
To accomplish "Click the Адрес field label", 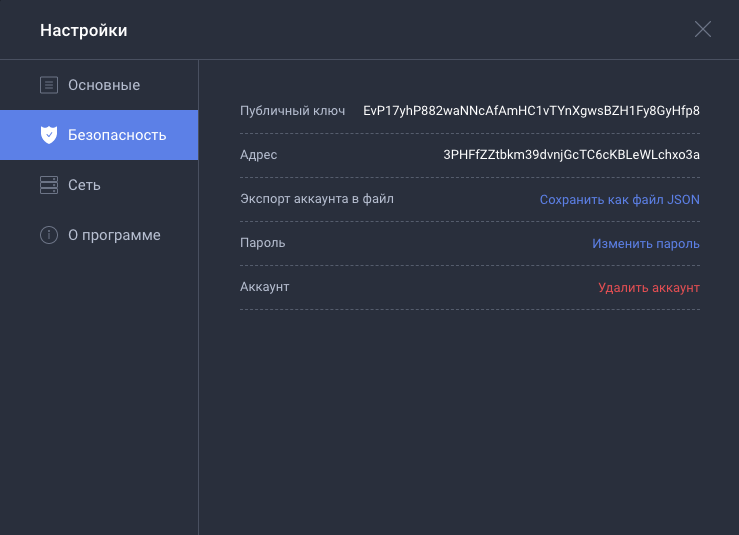I will tap(259, 155).
